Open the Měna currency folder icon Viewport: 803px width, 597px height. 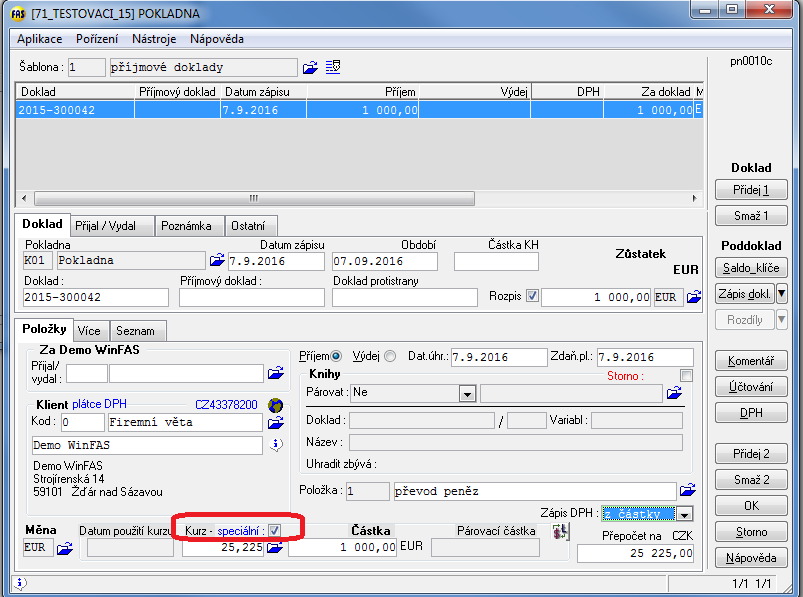pos(65,548)
